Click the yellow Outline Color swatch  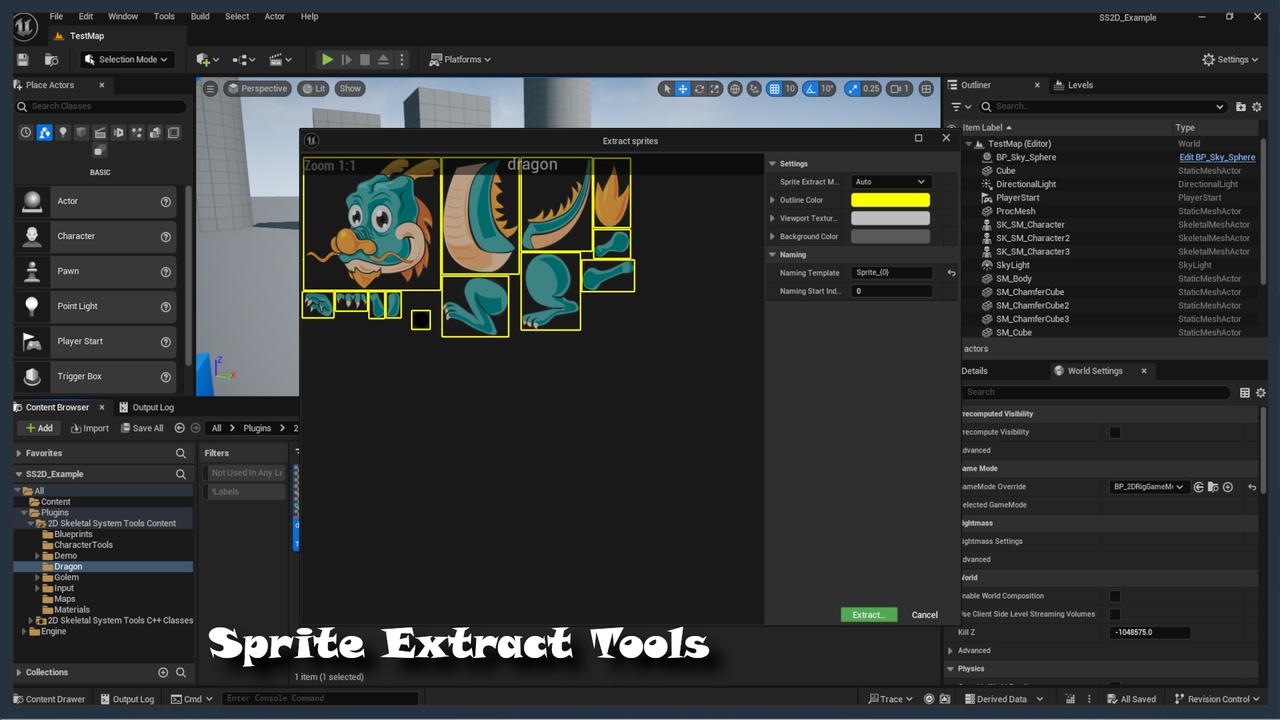coord(890,200)
